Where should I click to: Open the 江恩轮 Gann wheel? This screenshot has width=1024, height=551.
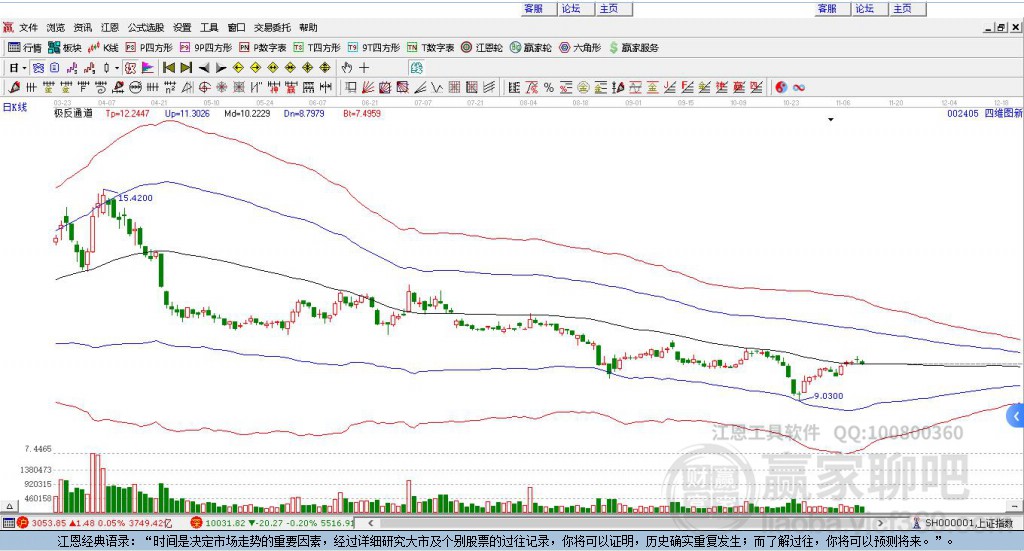(x=482, y=48)
